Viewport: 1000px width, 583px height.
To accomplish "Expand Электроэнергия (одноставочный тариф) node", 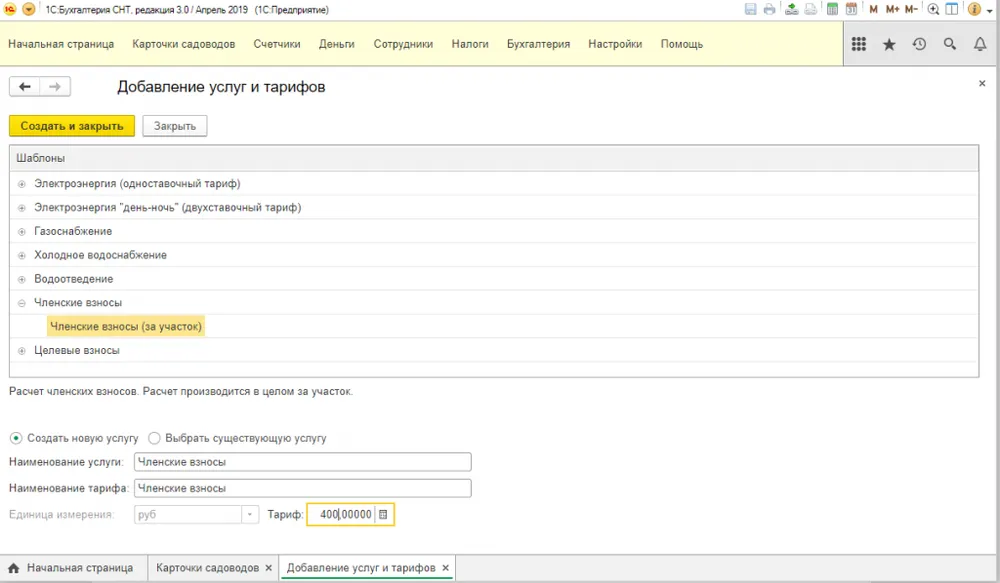I will click(x=22, y=184).
